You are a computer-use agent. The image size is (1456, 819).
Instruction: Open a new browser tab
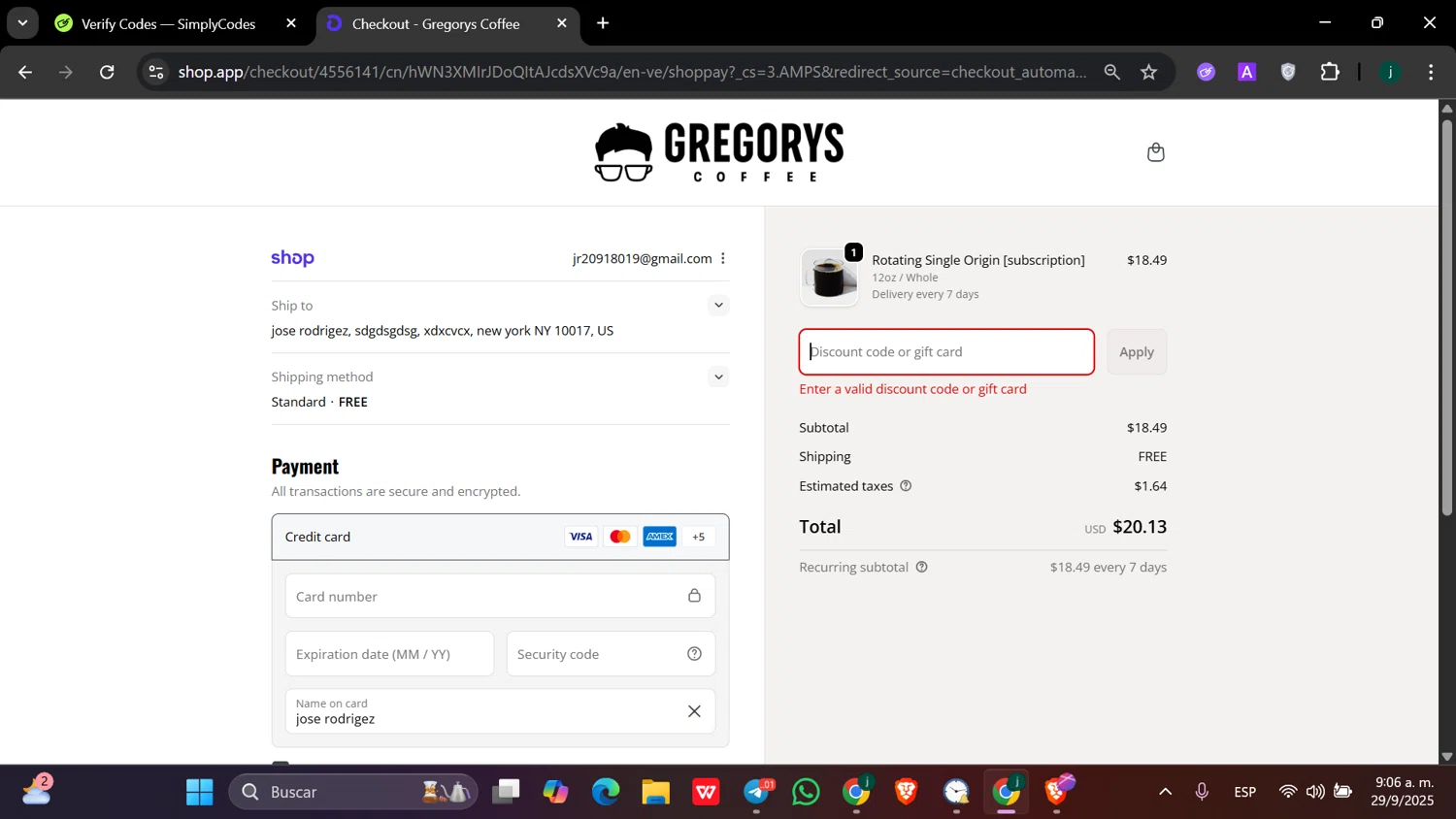pos(603,23)
